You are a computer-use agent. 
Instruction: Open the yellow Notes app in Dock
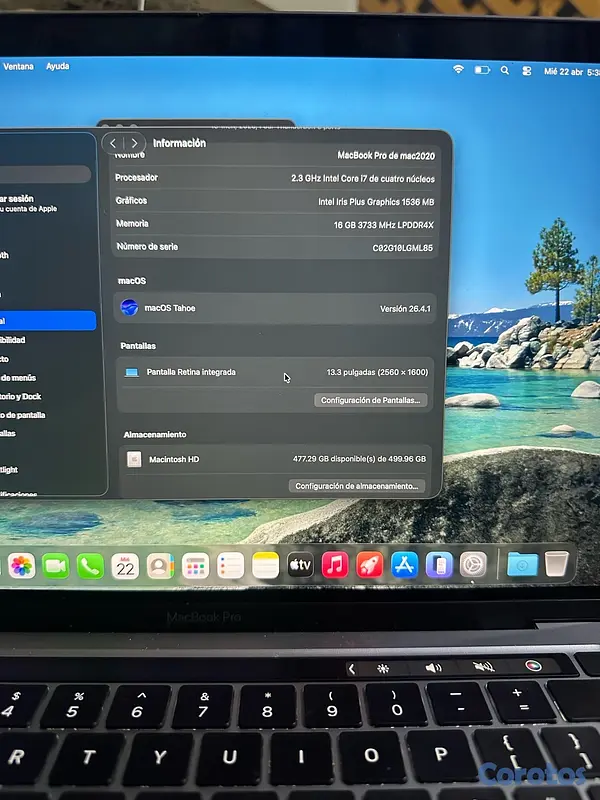point(266,565)
